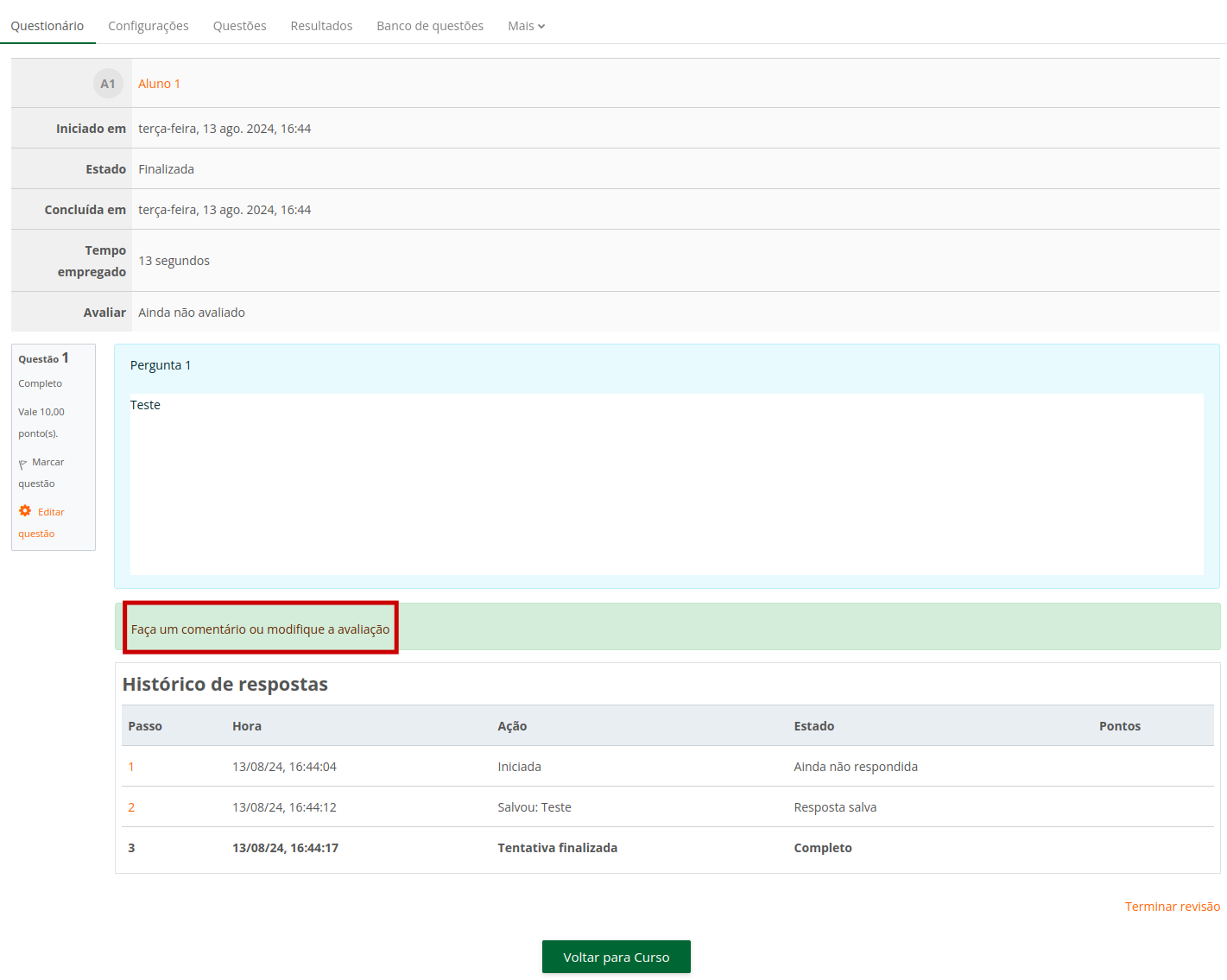Open the Aluno 1 profile link
Screen dimensions: 1227x980
[159, 84]
